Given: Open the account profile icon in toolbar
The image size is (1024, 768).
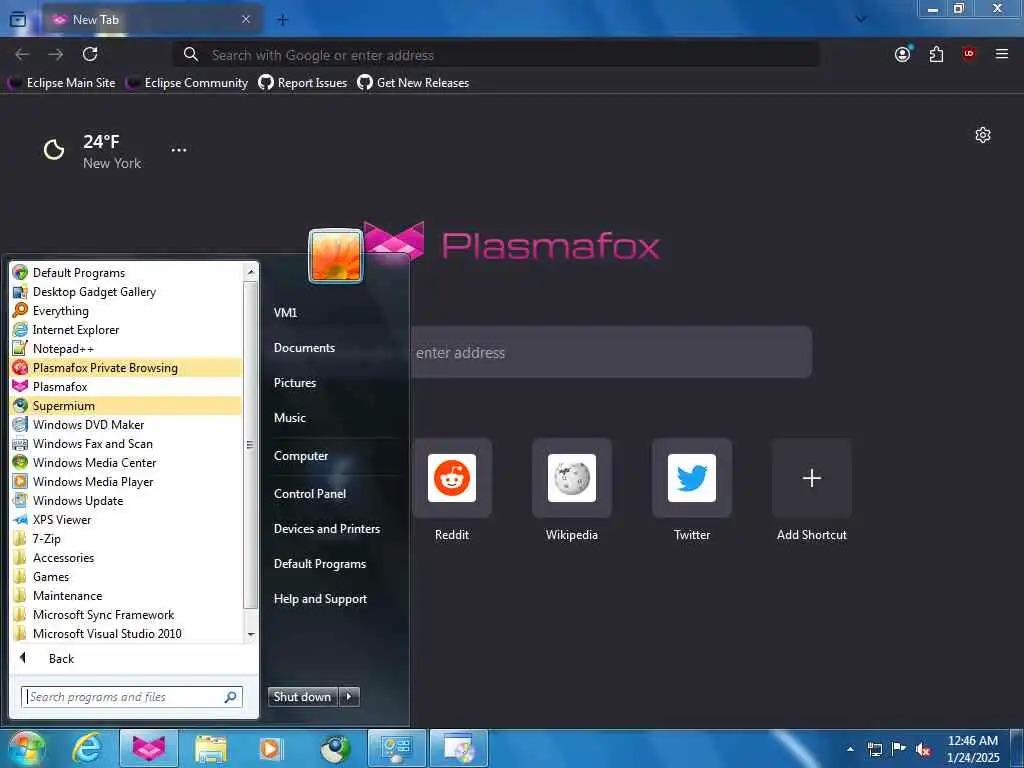Looking at the screenshot, I should pyautogui.click(x=903, y=54).
